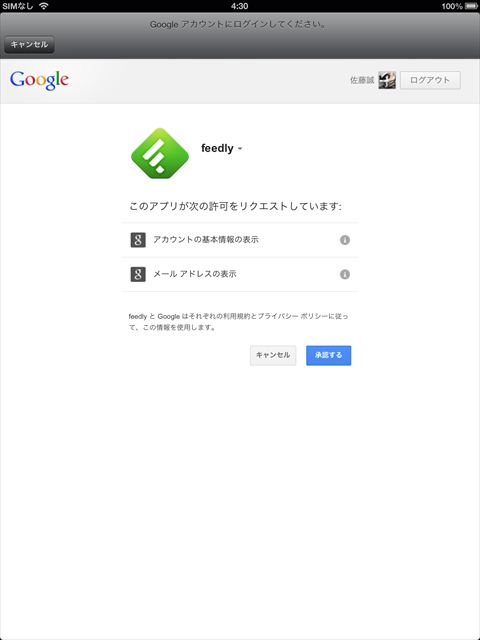Screen dimensions: 480x640
Task: Open info icon for アカウントの基本情報の表示
Action: (x=345, y=240)
